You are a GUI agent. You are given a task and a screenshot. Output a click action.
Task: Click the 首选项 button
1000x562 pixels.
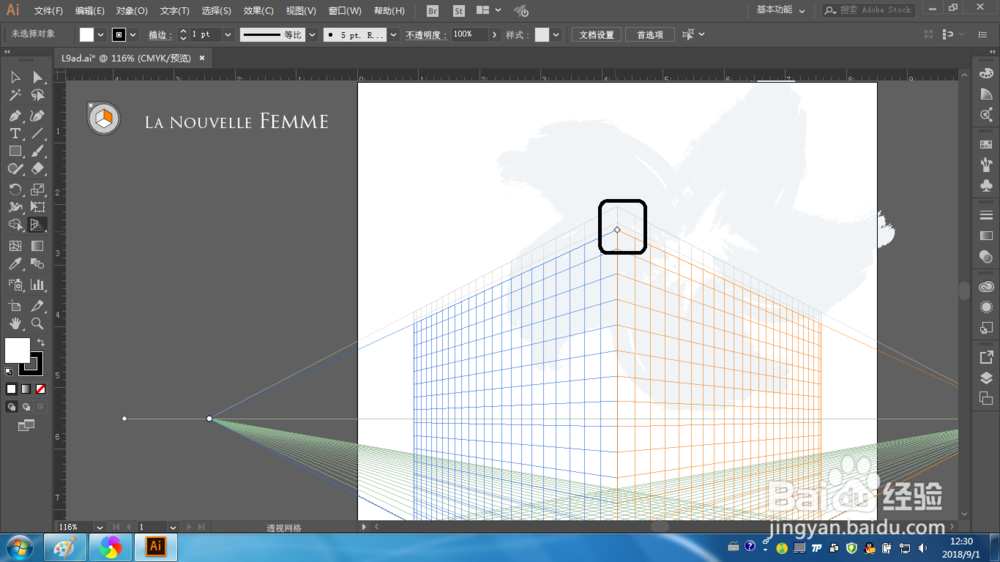pos(650,35)
